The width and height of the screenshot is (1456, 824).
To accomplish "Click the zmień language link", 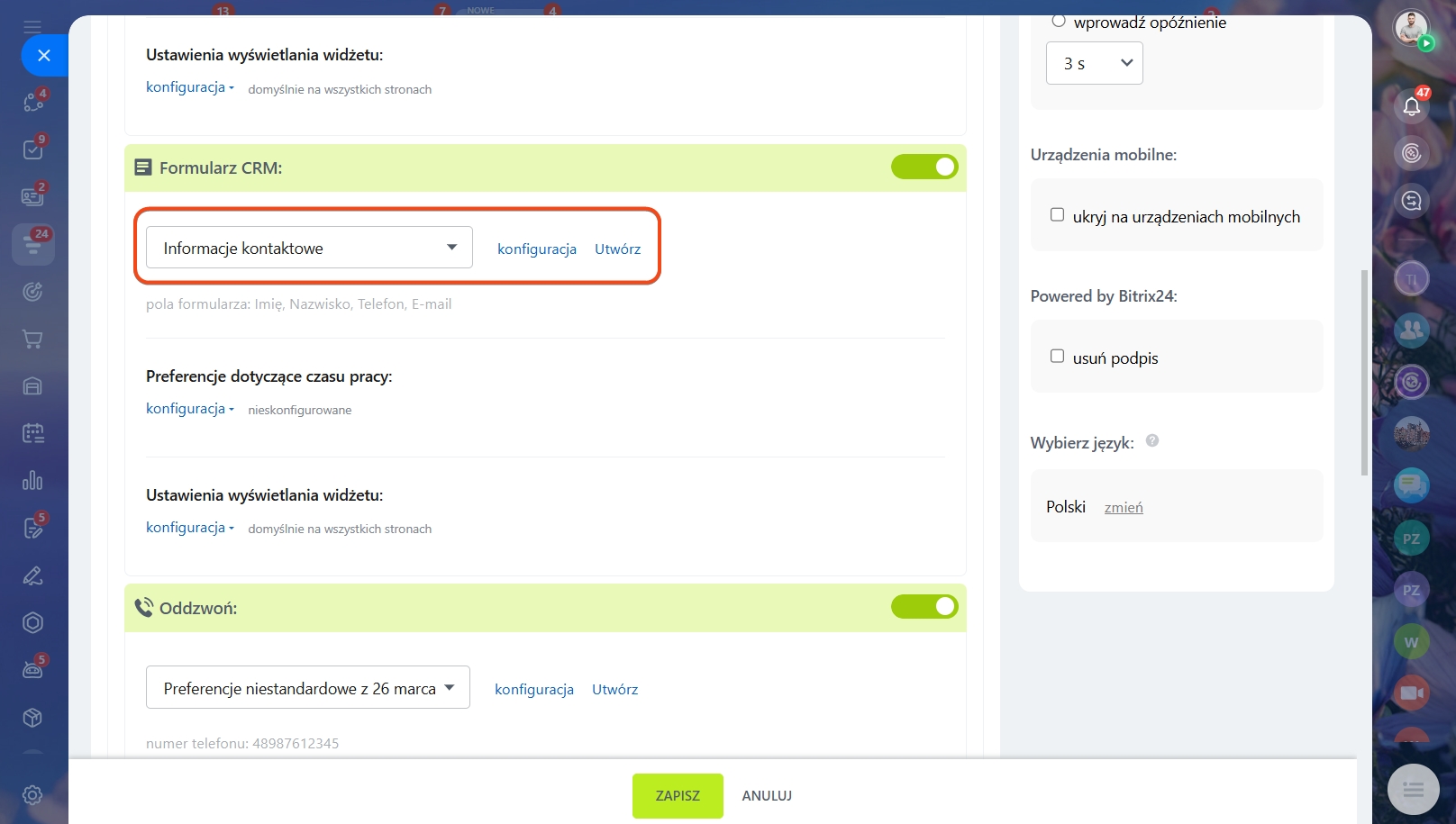I will click(1124, 508).
